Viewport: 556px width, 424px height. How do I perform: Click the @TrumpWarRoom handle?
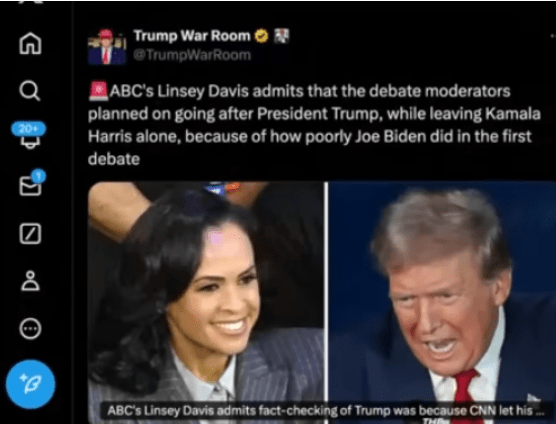pos(192,55)
